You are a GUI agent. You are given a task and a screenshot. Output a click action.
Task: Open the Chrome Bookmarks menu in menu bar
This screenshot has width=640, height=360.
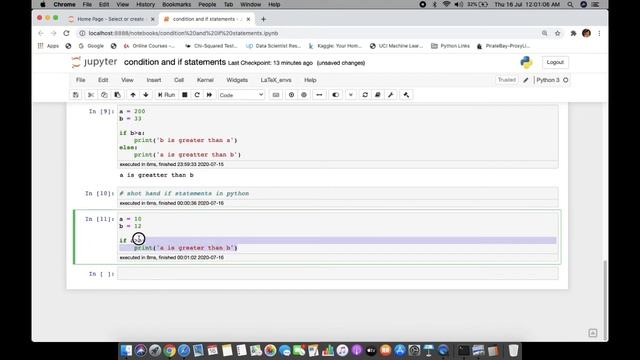pos(176,4)
